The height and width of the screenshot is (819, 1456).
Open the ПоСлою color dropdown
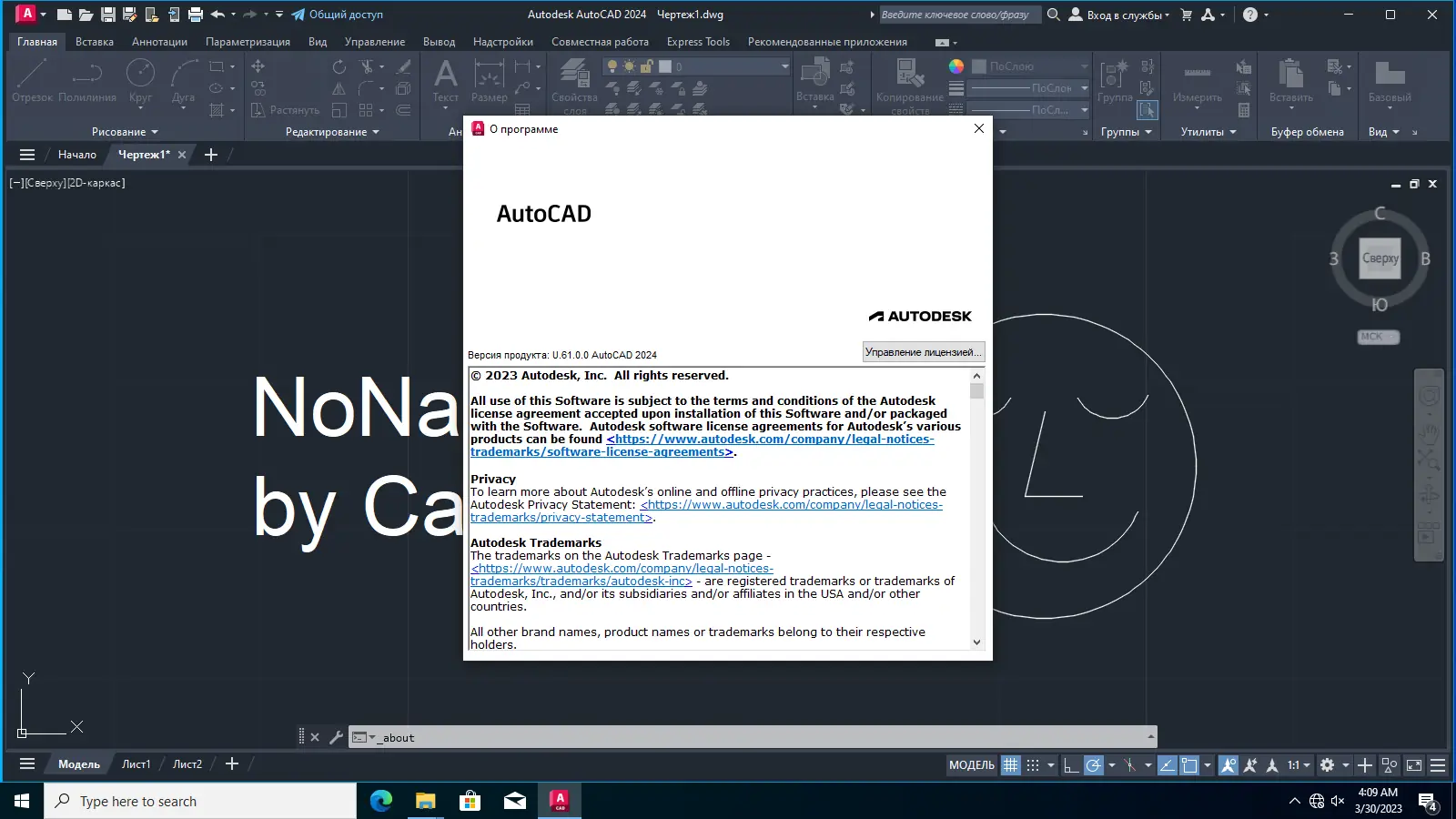pyautogui.click(x=1030, y=66)
